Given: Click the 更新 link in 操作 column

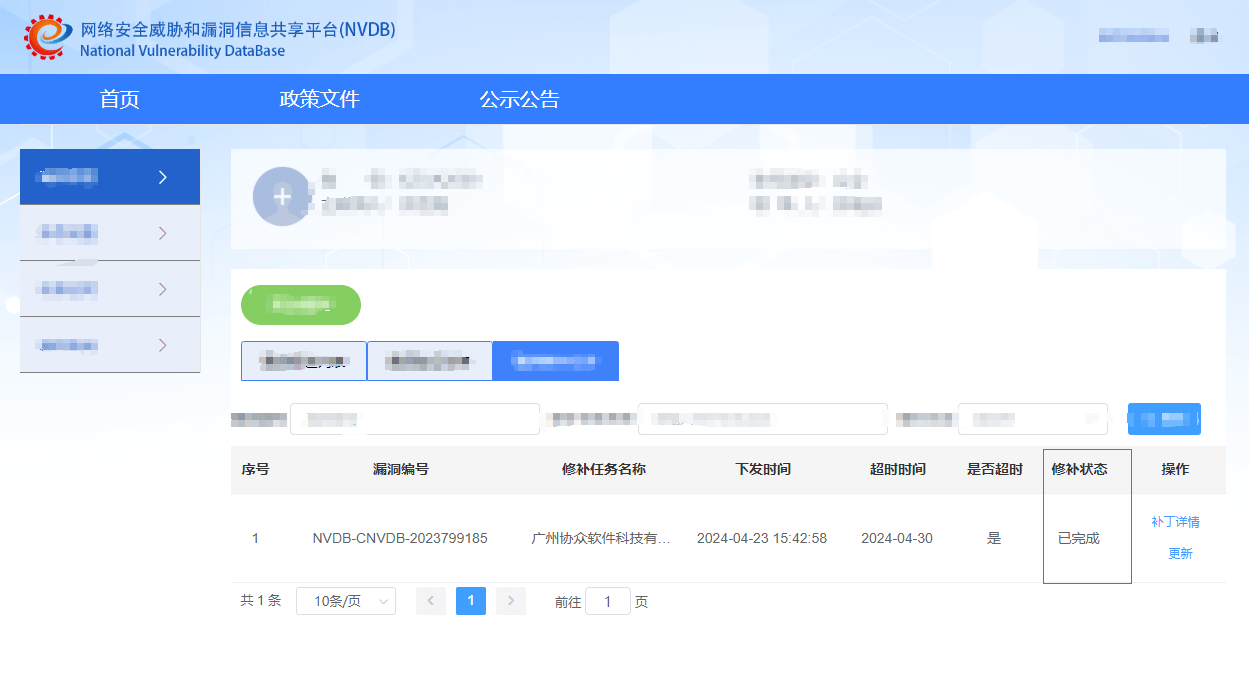Looking at the screenshot, I should coord(1180,554).
